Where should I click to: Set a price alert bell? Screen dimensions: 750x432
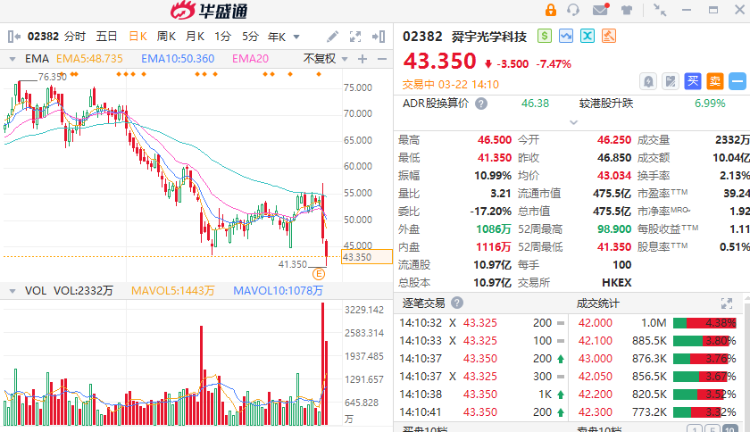(x=648, y=81)
